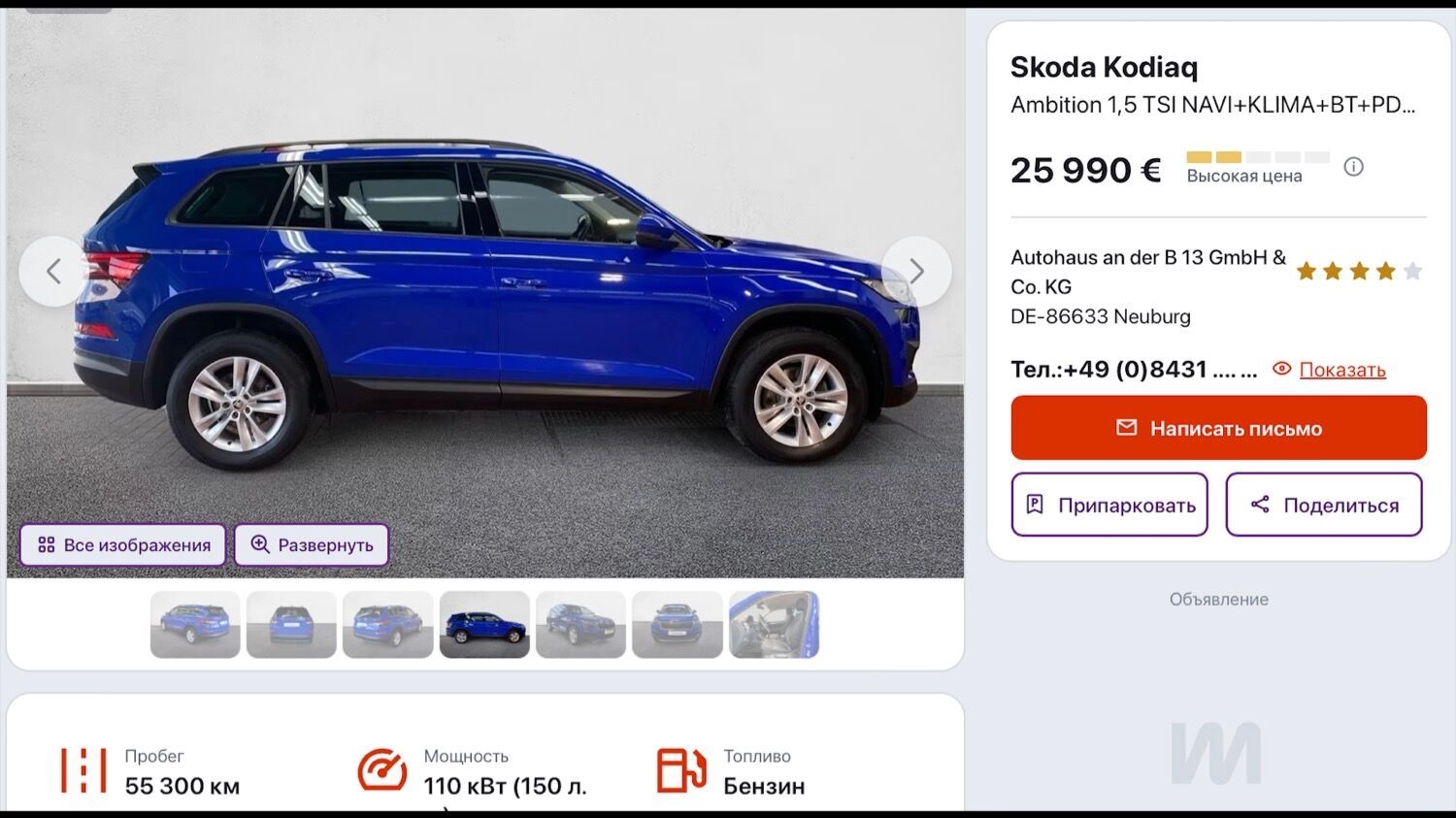Select the rear-view second thumbnail
Viewport: 1456px width, 818px height.
(291, 625)
